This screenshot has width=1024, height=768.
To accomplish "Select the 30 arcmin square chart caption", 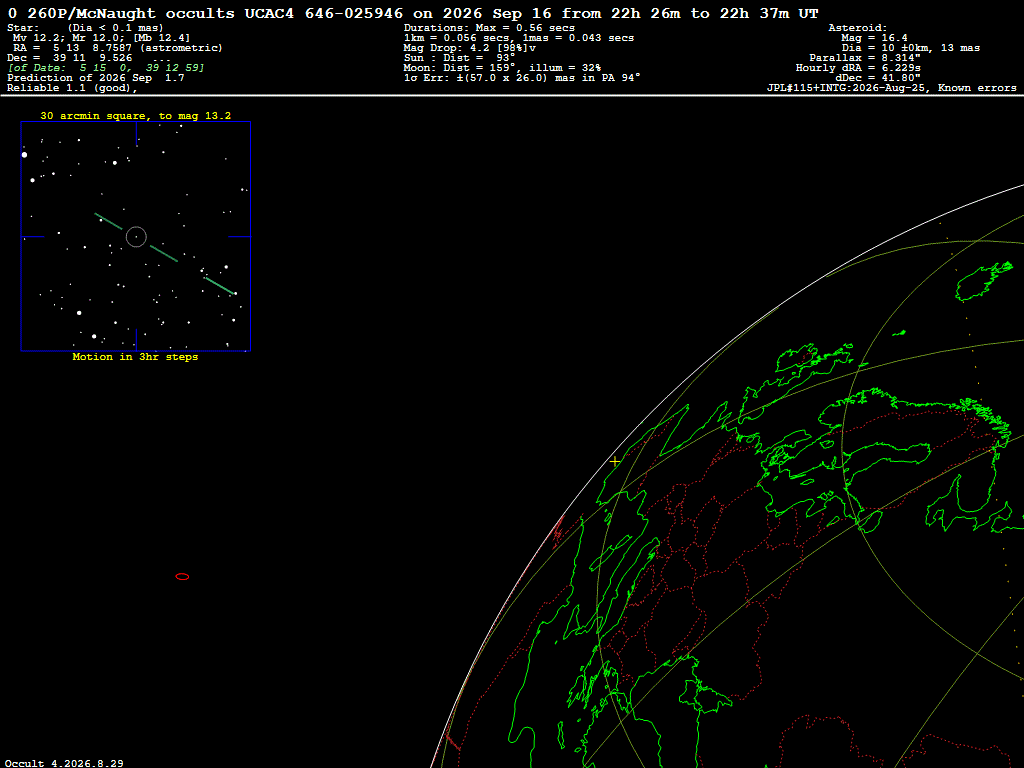I will (136, 116).
